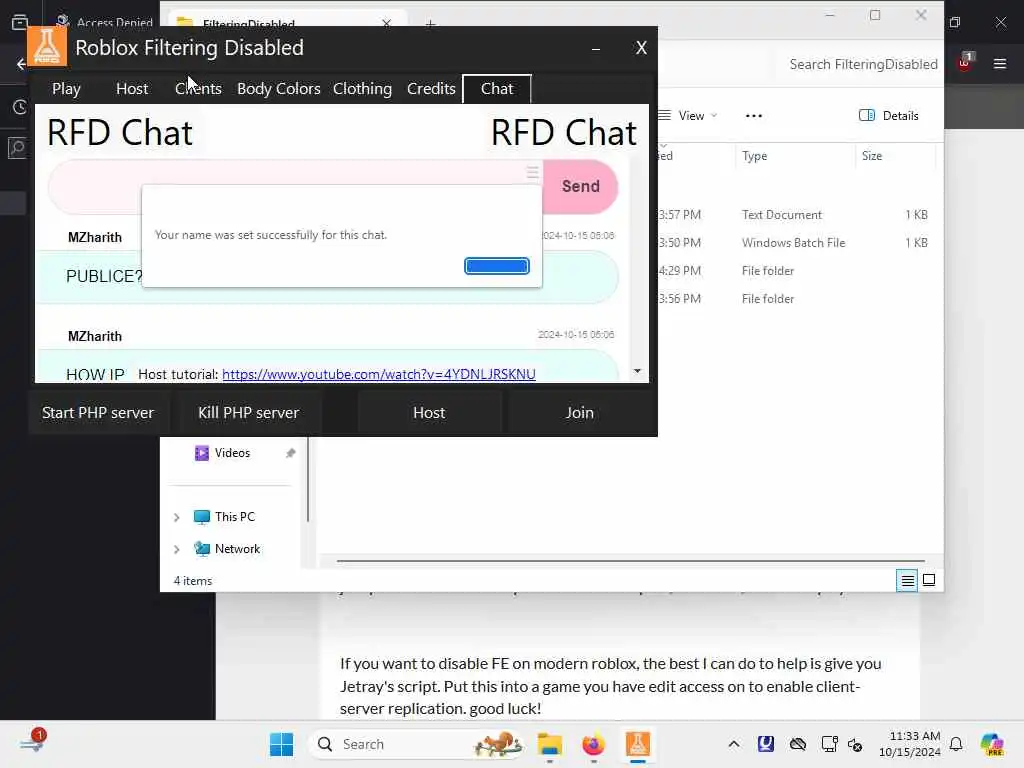This screenshot has height=768, width=1024.
Task: Open a new File Explorer tab with plus
Action: tap(430, 23)
